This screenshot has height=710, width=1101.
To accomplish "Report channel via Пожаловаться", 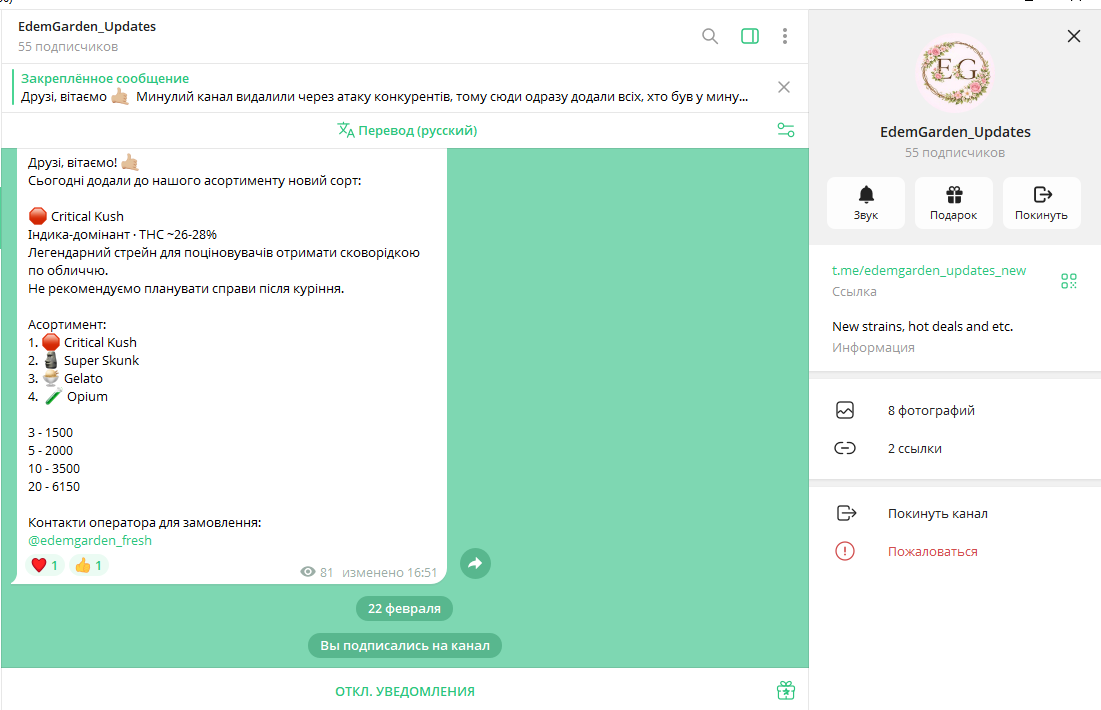I will pyautogui.click(x=955, y=551).
